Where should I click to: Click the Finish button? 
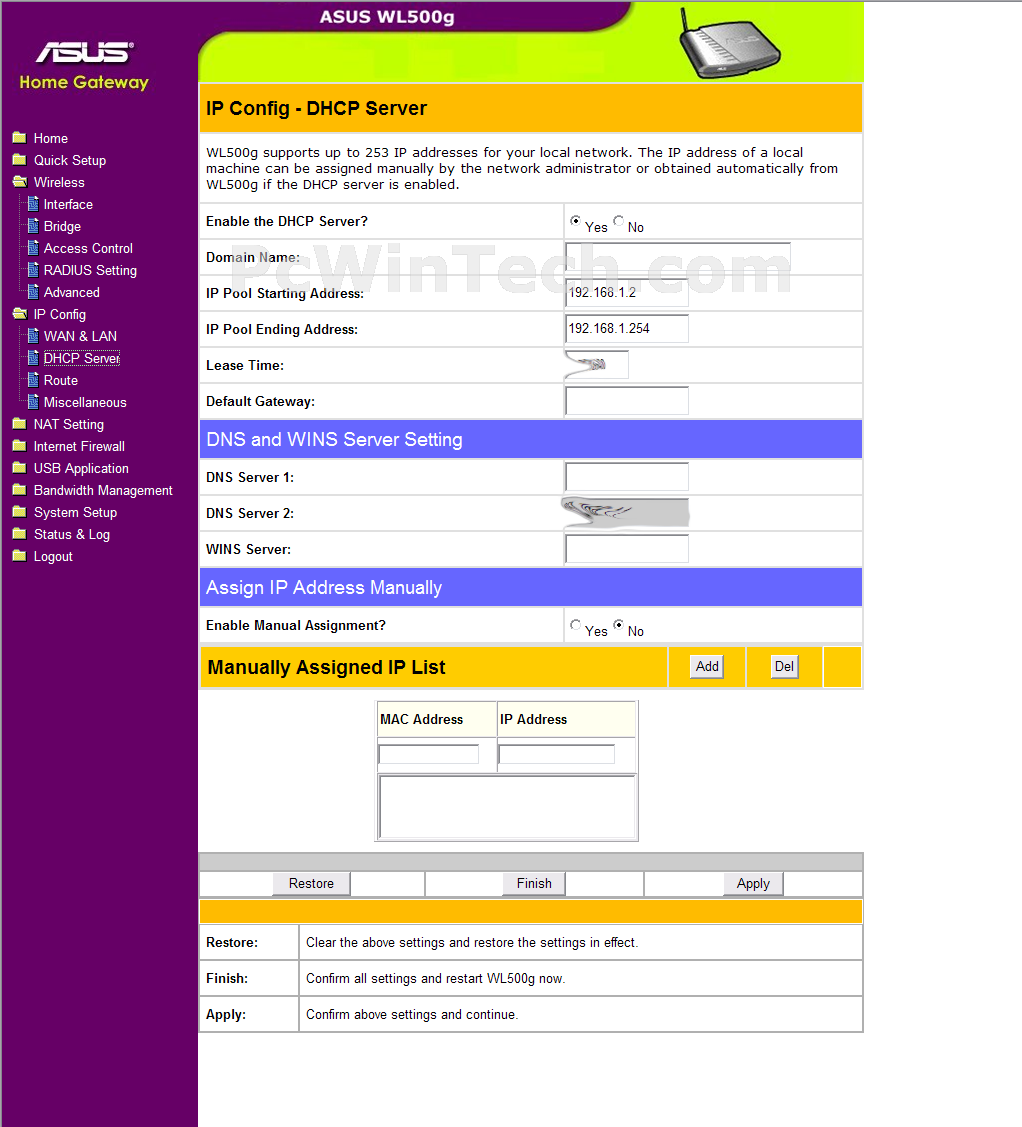[x=534, y=883]
